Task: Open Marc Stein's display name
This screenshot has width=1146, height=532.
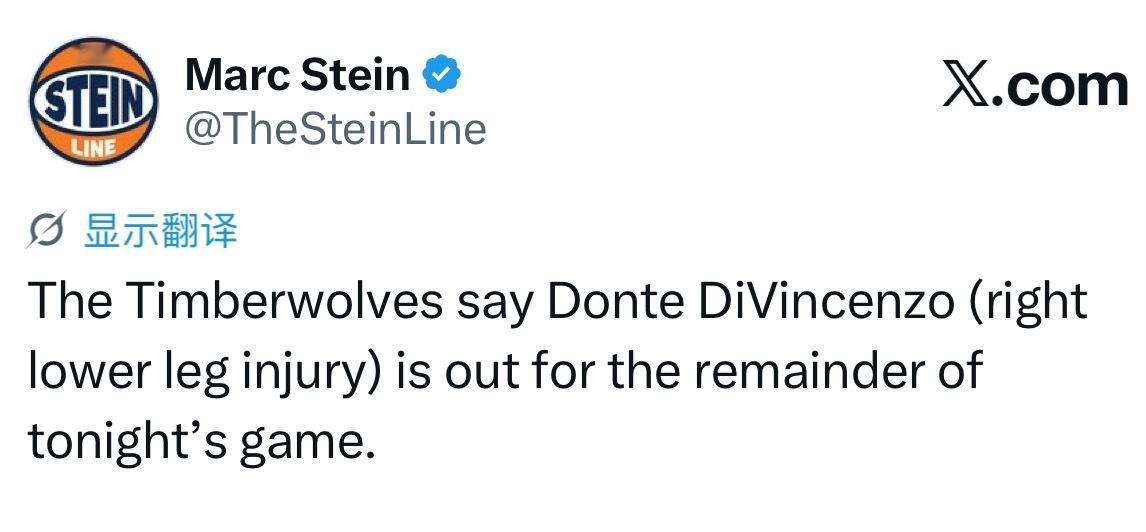Action: click(297, 75)
